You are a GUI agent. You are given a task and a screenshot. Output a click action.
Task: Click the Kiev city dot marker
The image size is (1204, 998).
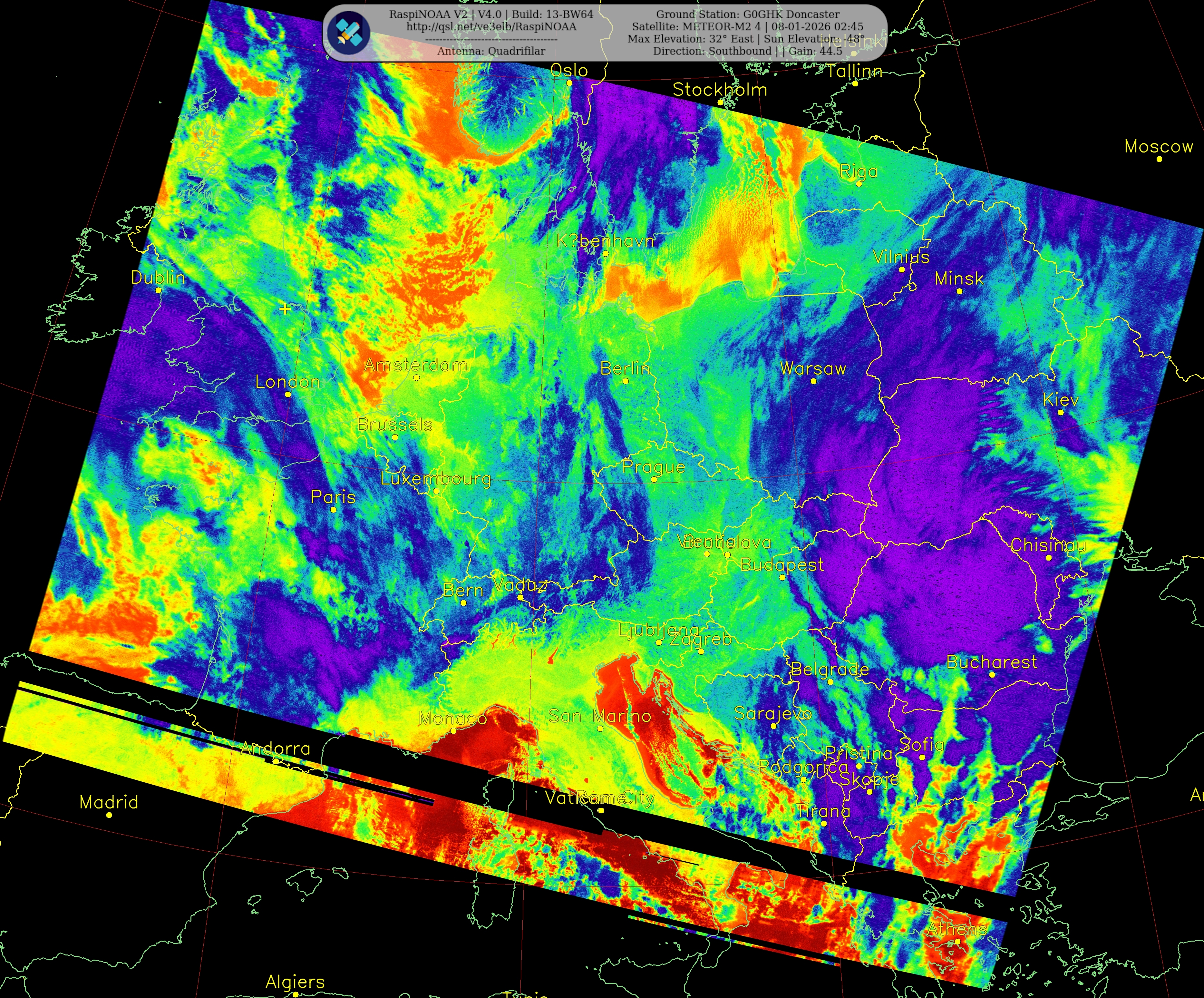tap(1060, 412)
